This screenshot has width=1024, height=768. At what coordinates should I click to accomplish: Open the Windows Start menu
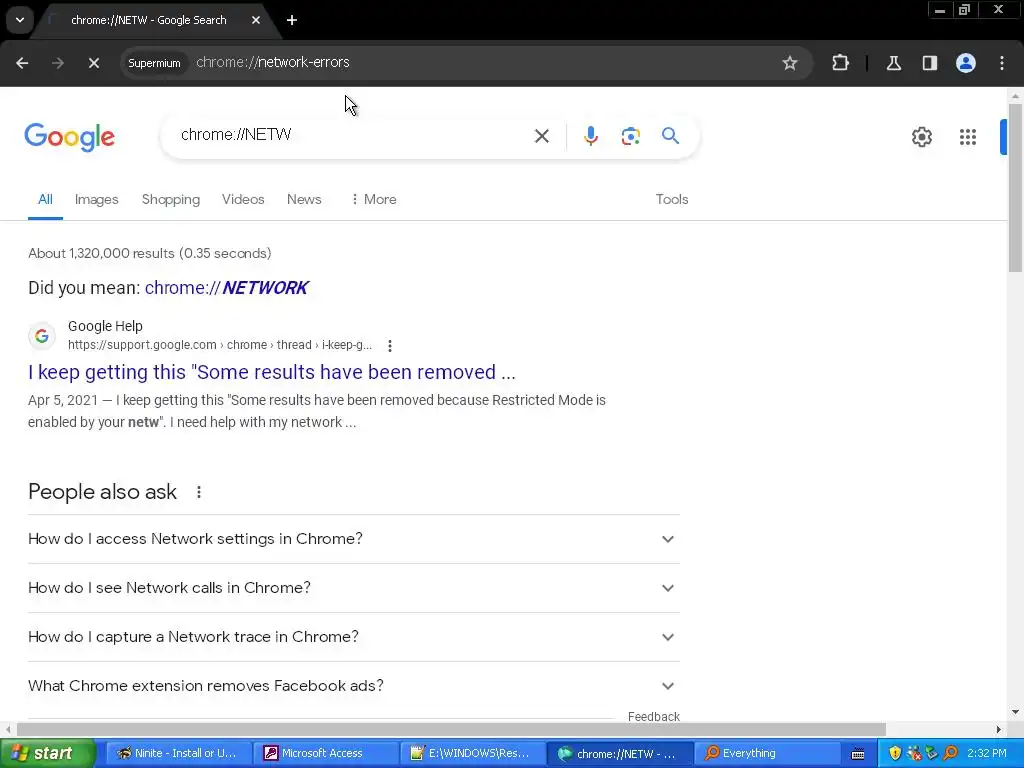(47, 753)
